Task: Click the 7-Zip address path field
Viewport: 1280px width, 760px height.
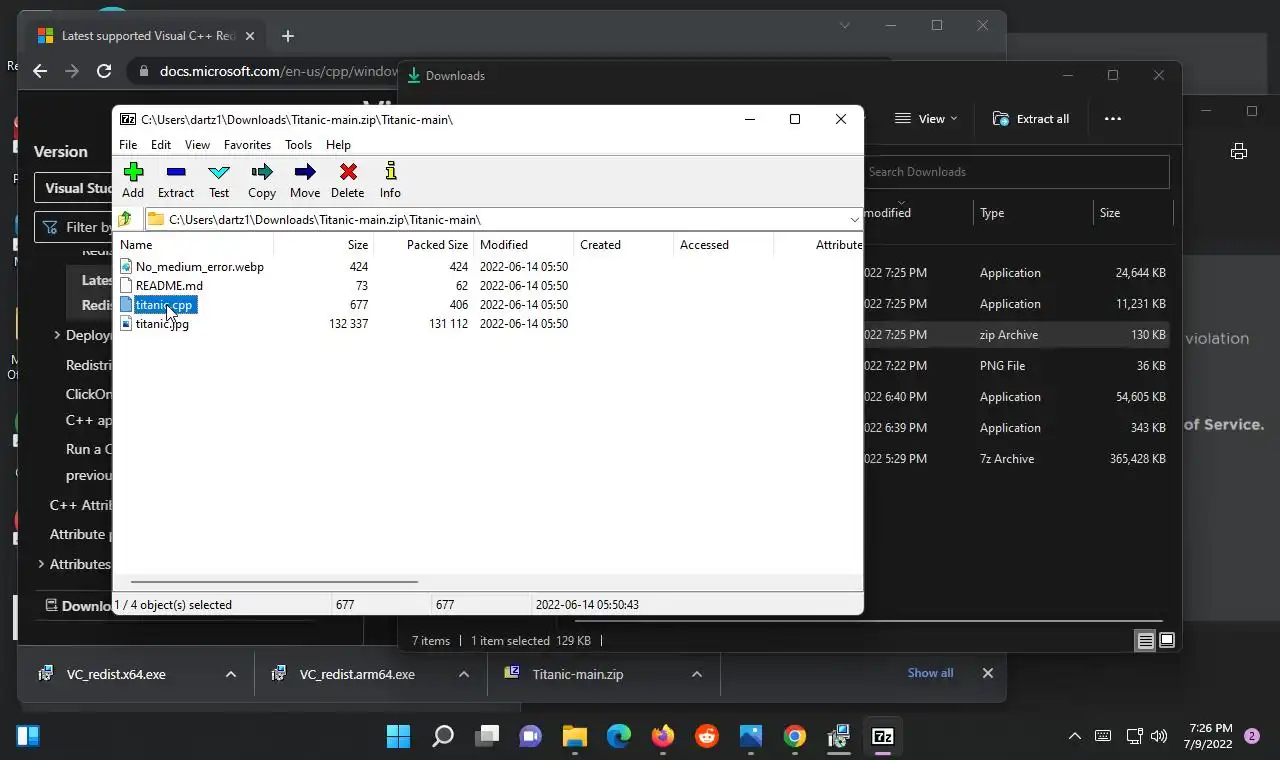Action: [x=496, y=219]
